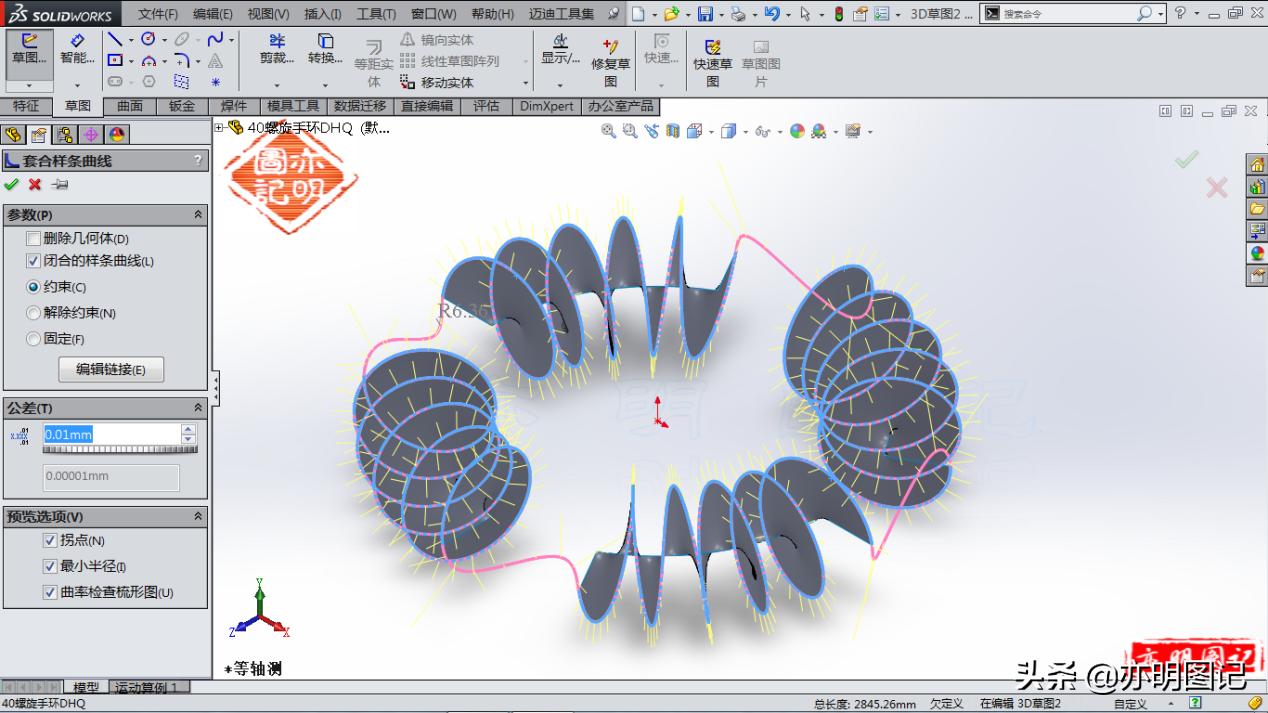The height and width of the screenshot is (713, 1268).
Task: Open the display style dropdown arrow
Action: [745, 131]
